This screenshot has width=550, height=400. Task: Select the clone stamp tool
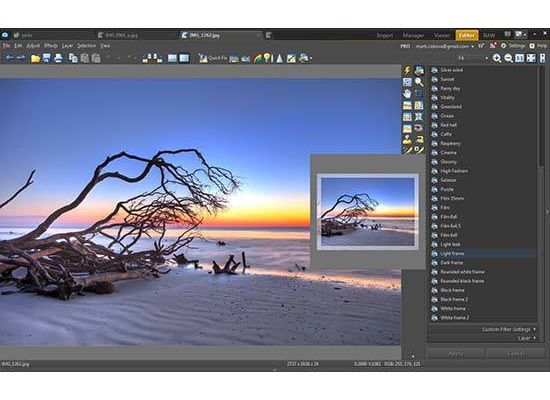pyautogui.click(x=407, y=140)
